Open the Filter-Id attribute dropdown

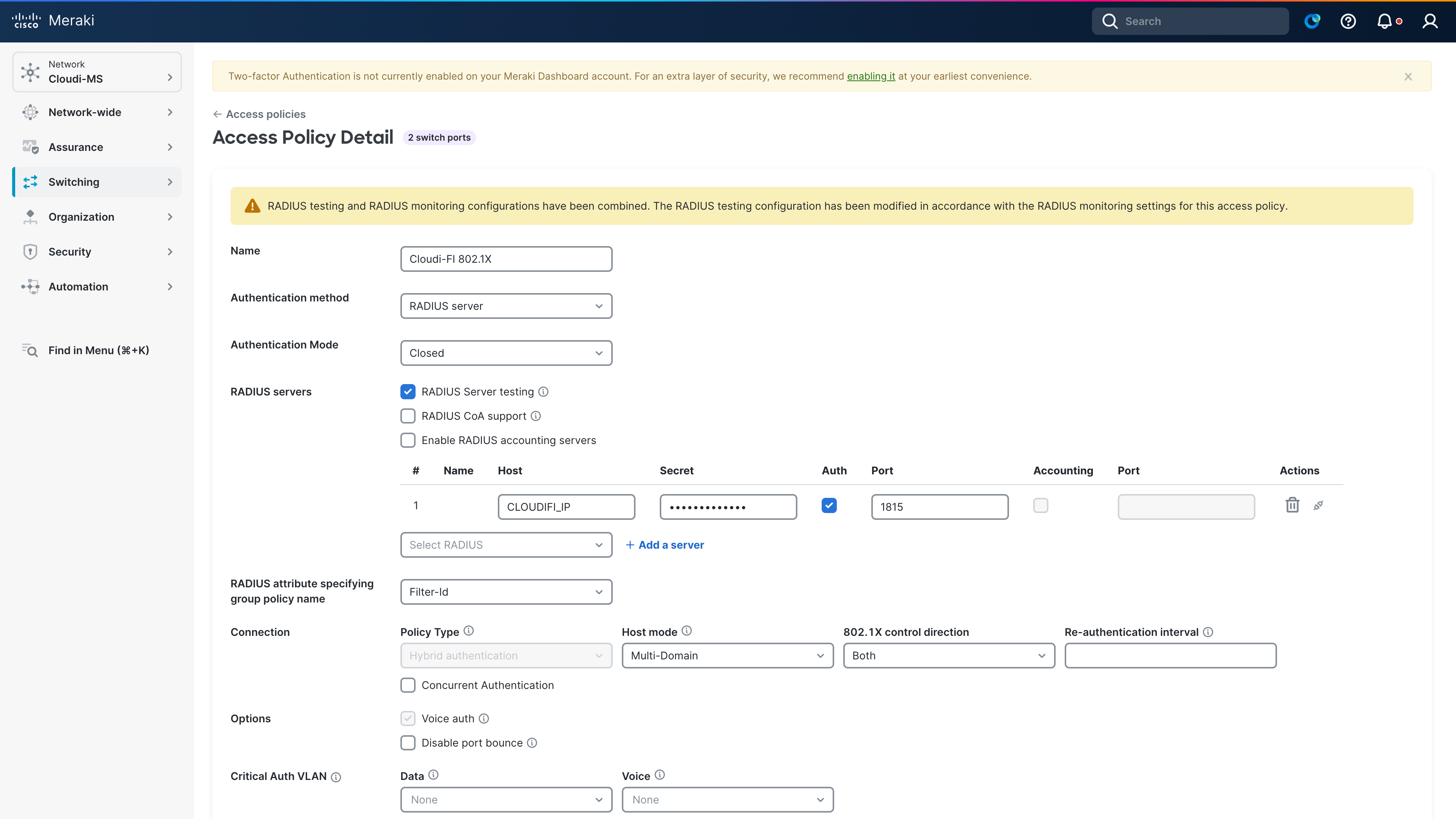(507, 592)
